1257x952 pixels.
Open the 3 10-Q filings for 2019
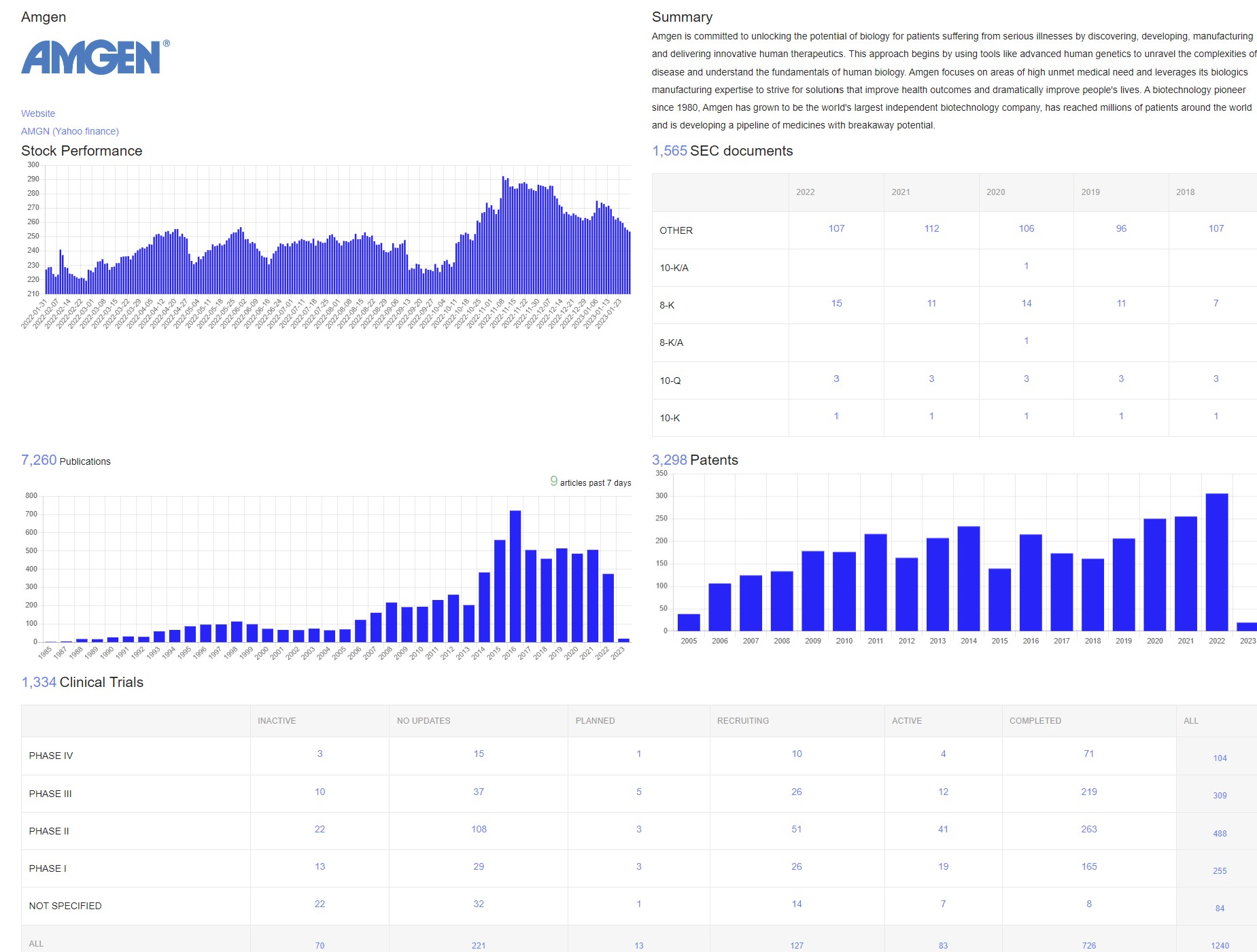pos(1121,378)
